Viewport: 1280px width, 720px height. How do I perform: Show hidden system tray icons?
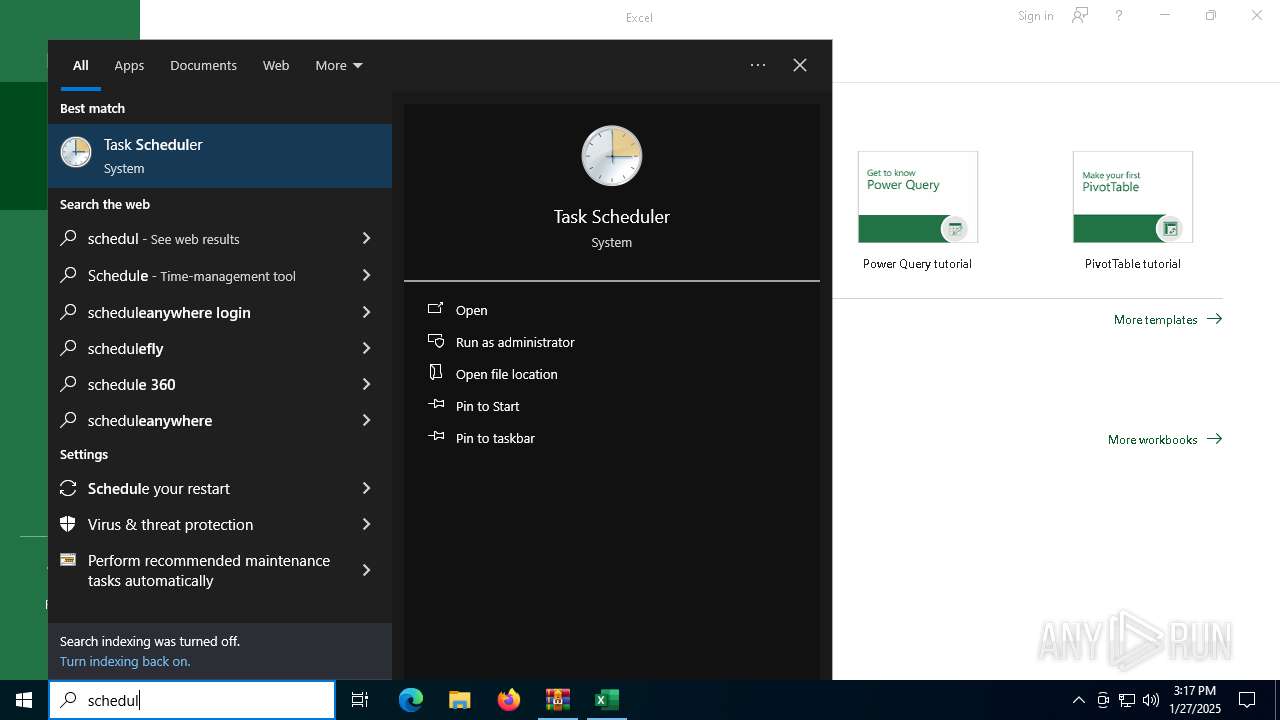point(1078,700)
